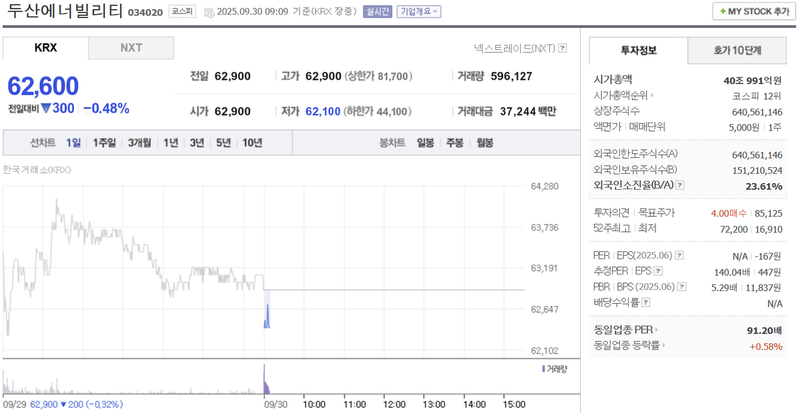Viewport: 800px width, 413px height.
Task: Click the help icon beside 배당수익률
Action: [646, 302]
